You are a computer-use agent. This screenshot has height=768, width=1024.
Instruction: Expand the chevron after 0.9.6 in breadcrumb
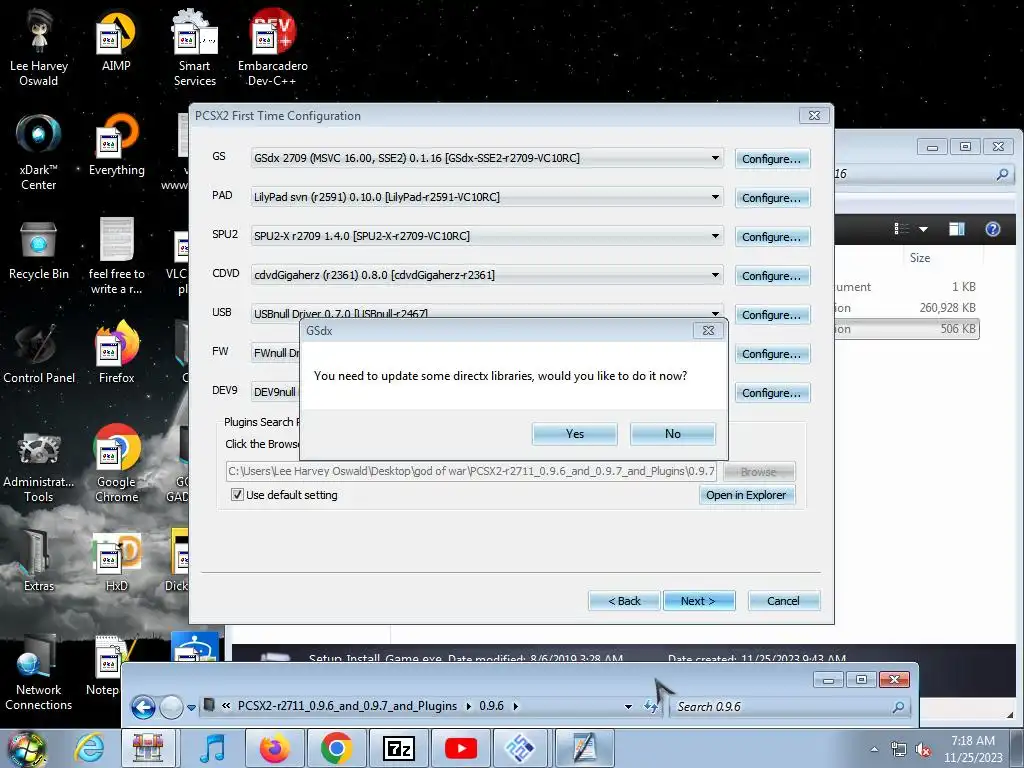[516, 706]
